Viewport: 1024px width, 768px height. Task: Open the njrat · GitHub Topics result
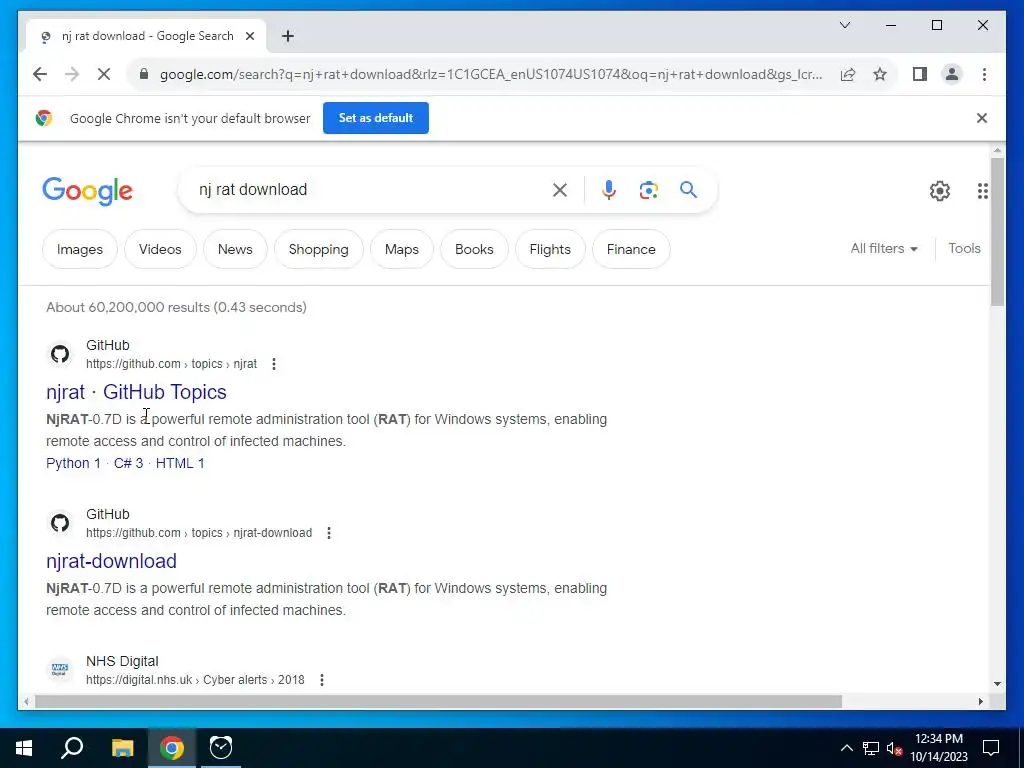point(136,392)
